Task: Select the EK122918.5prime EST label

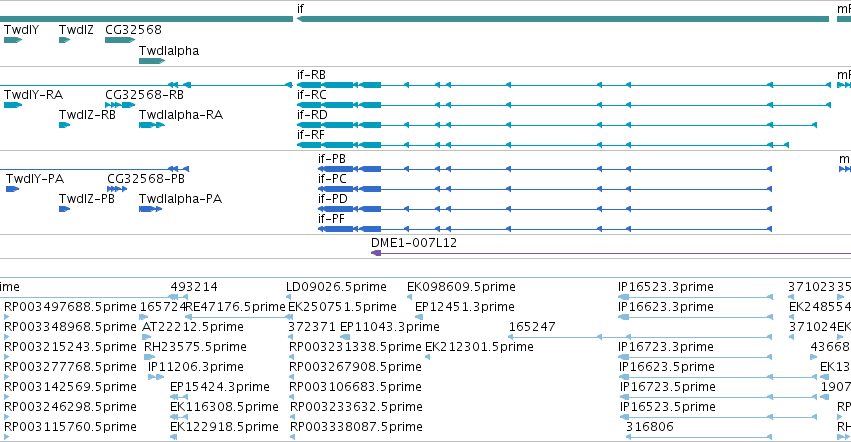Action: (224, 427)
